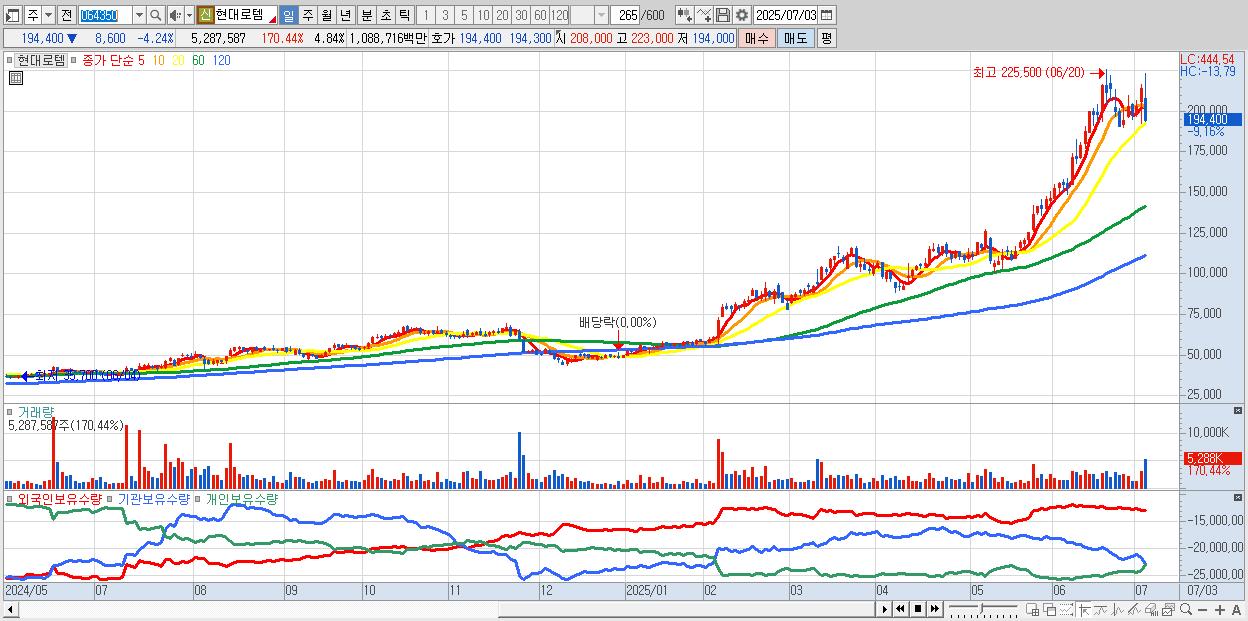Click the 신 yellow badge button
Viewport: 1248px width, 621px height.
tap(205, 15)
